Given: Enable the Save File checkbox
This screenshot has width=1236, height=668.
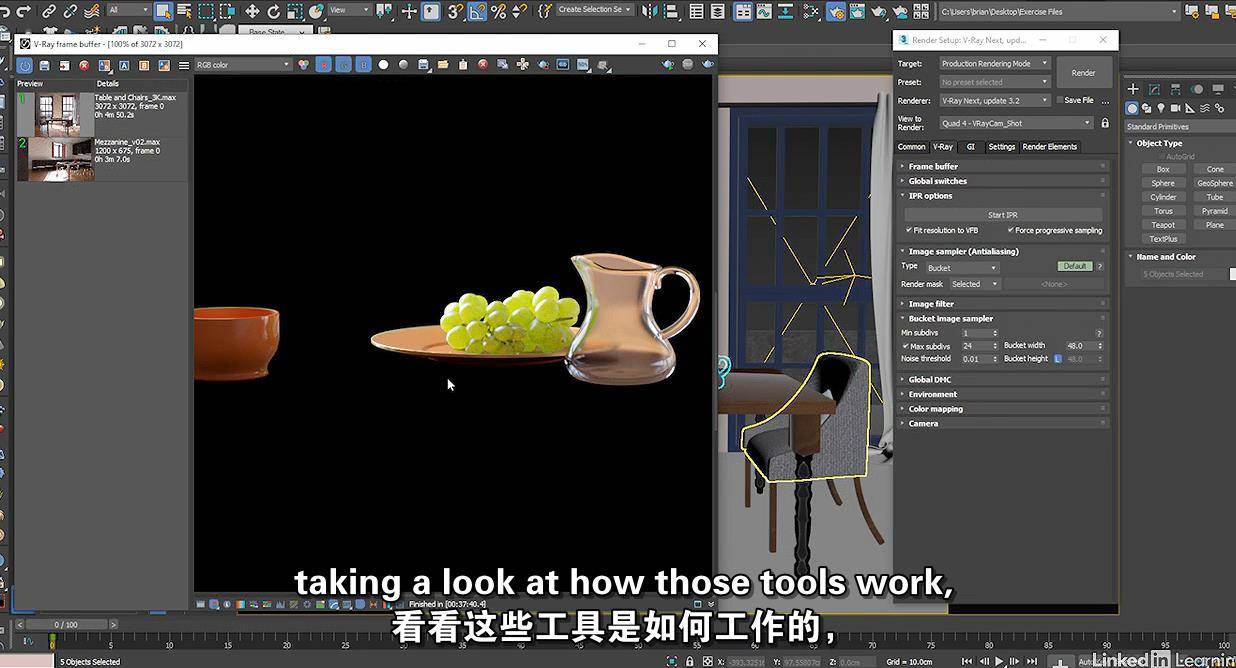Looking at the screenshot, I should [x=1060, y=100].
